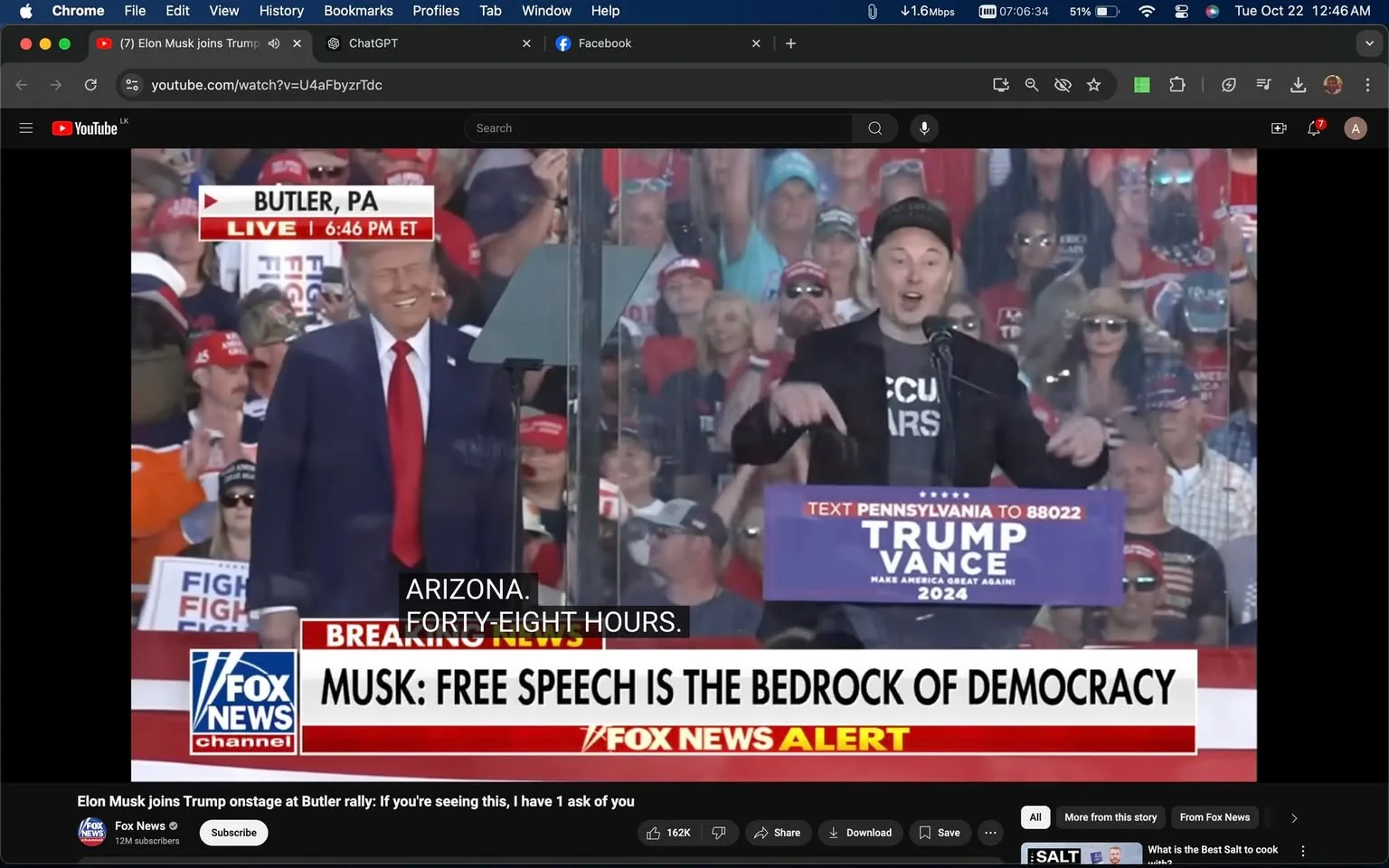Open a new Chrome tab
Image resolution: width=1389 pixels, height=868 pixels.
pyautogui.click(x=790, y=43)
